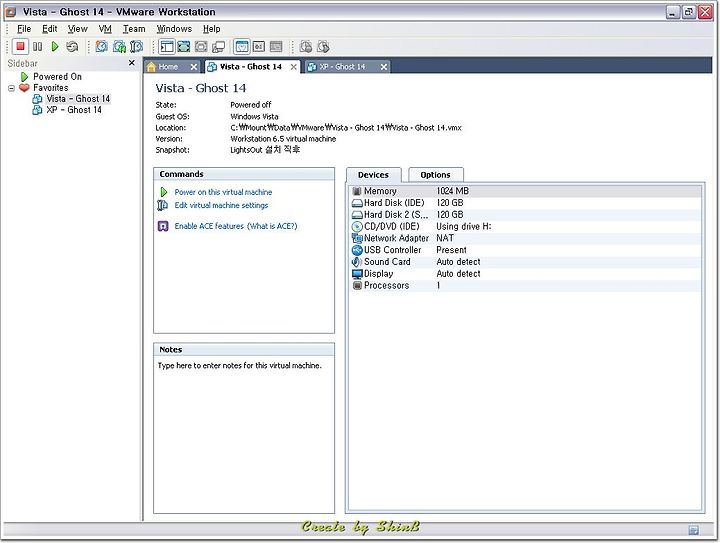Click the Revert to Snapshot toolbar icon
720x543 pixels.
tap(119, 47)
